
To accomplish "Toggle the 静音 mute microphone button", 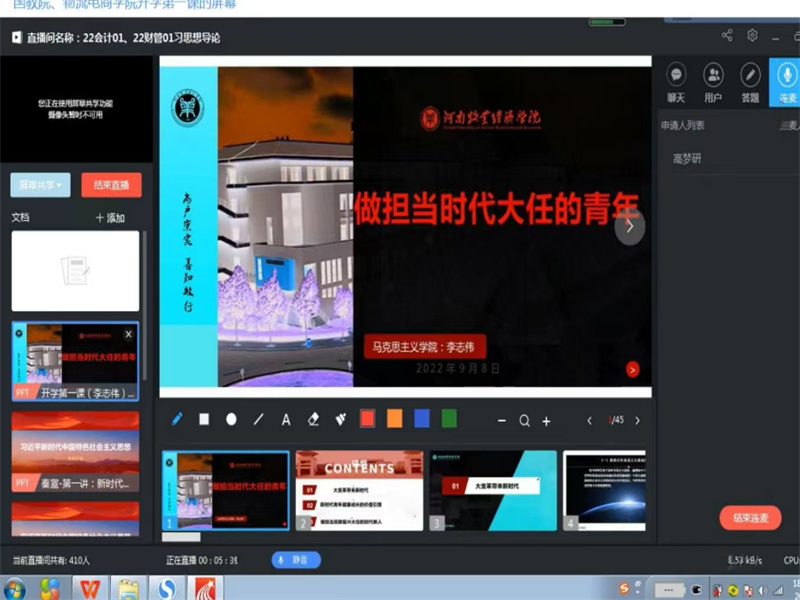I will pyautogui.click(x=296, y=560).
